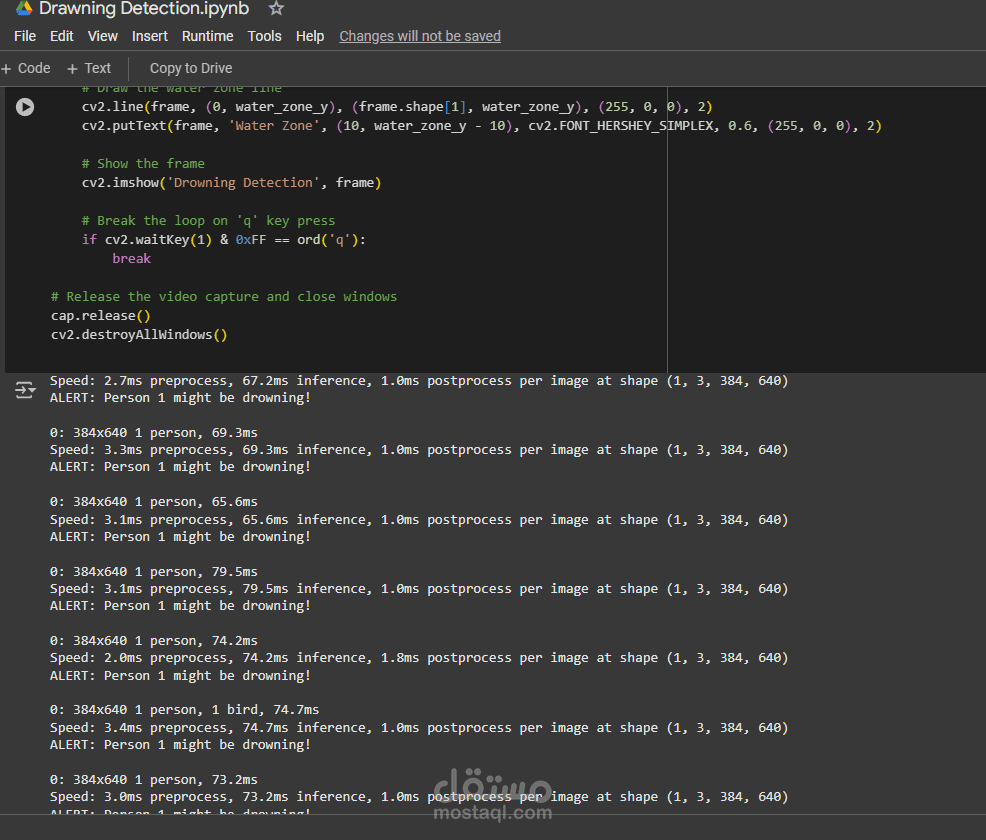This screenshot has width=986, height=840.
Task: Toggle the cell output options icon
Action: point(25,390)
